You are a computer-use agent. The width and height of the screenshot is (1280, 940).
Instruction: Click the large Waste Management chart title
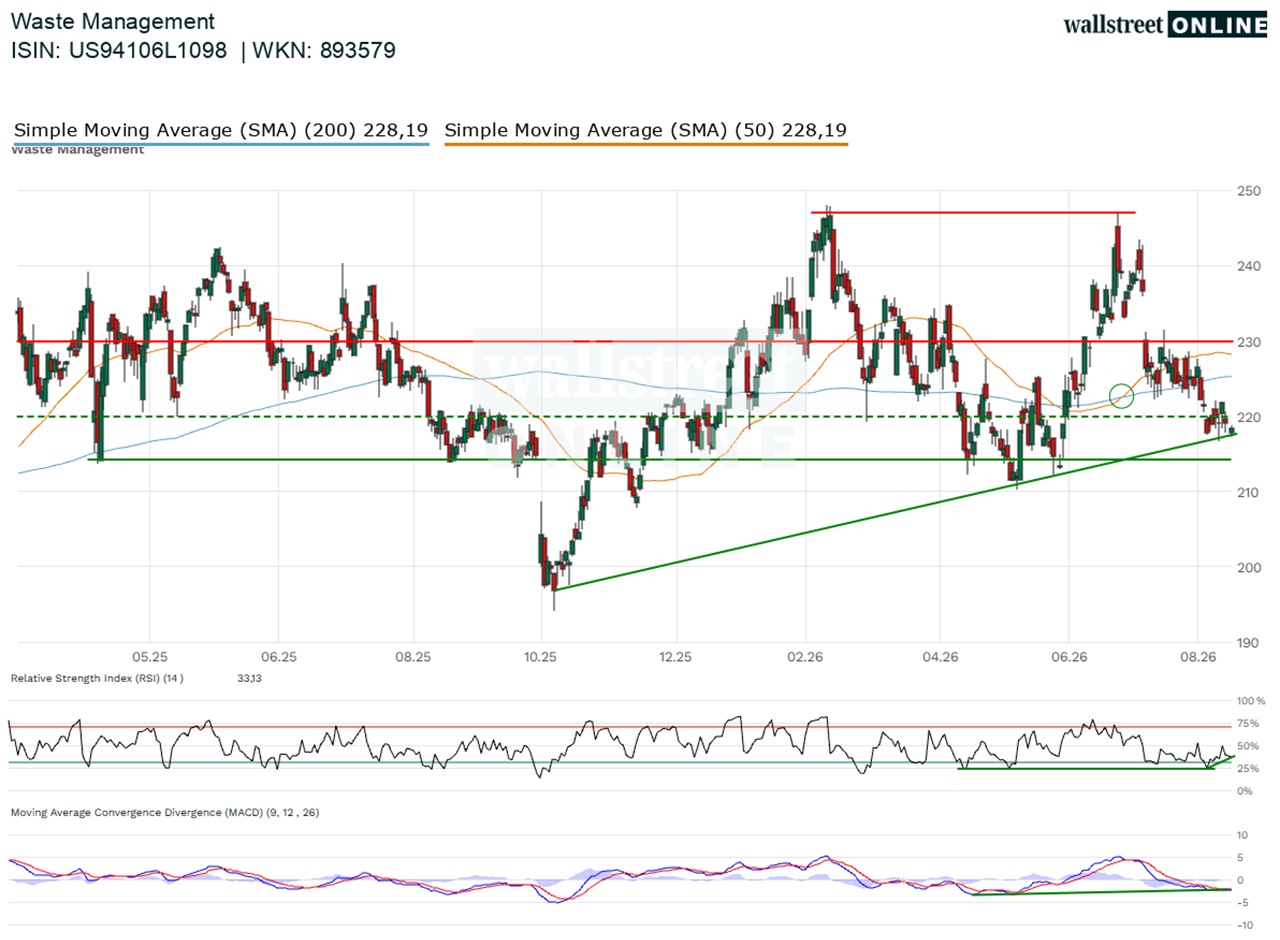[113, 21]
